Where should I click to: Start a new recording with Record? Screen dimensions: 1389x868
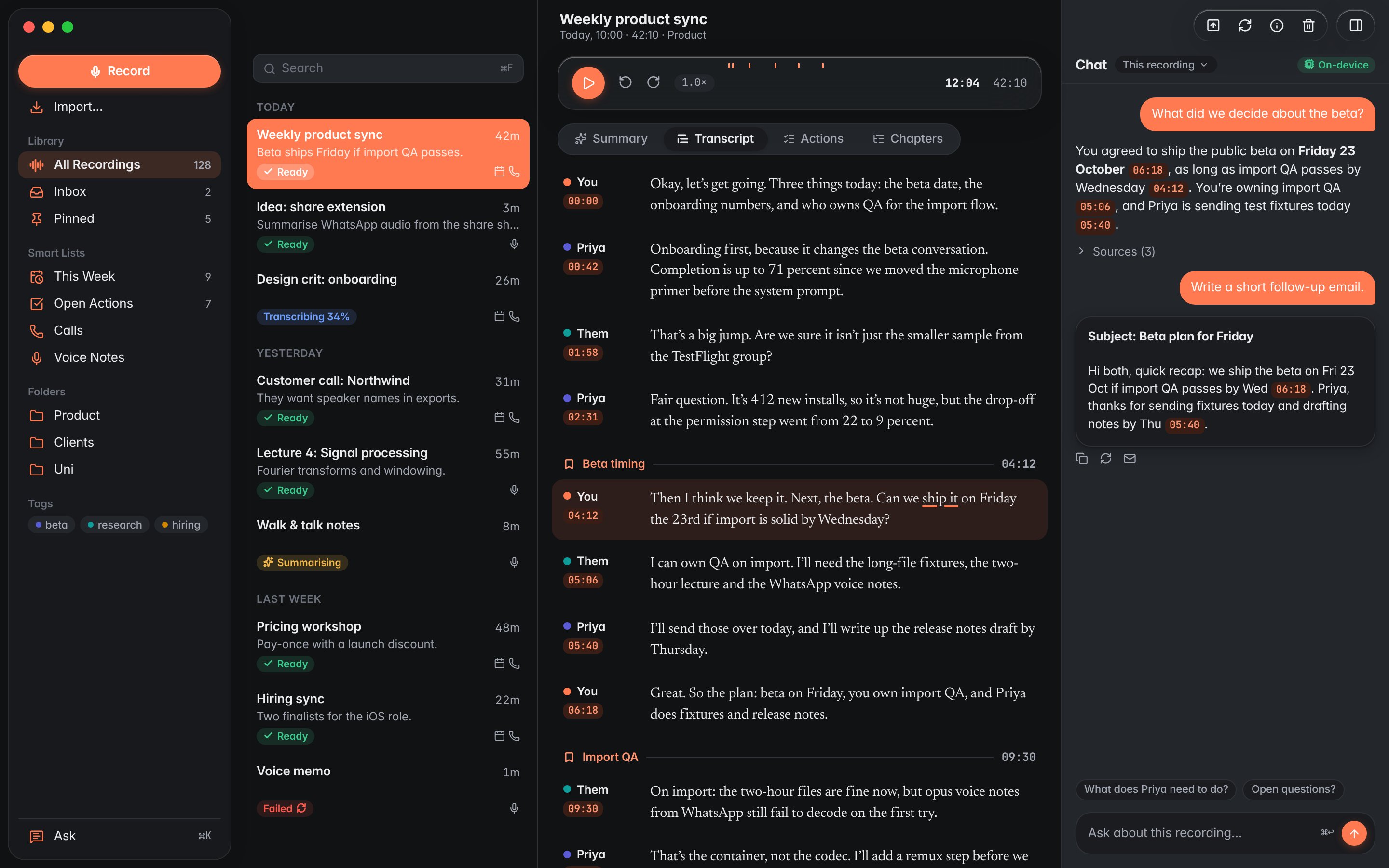120,71
